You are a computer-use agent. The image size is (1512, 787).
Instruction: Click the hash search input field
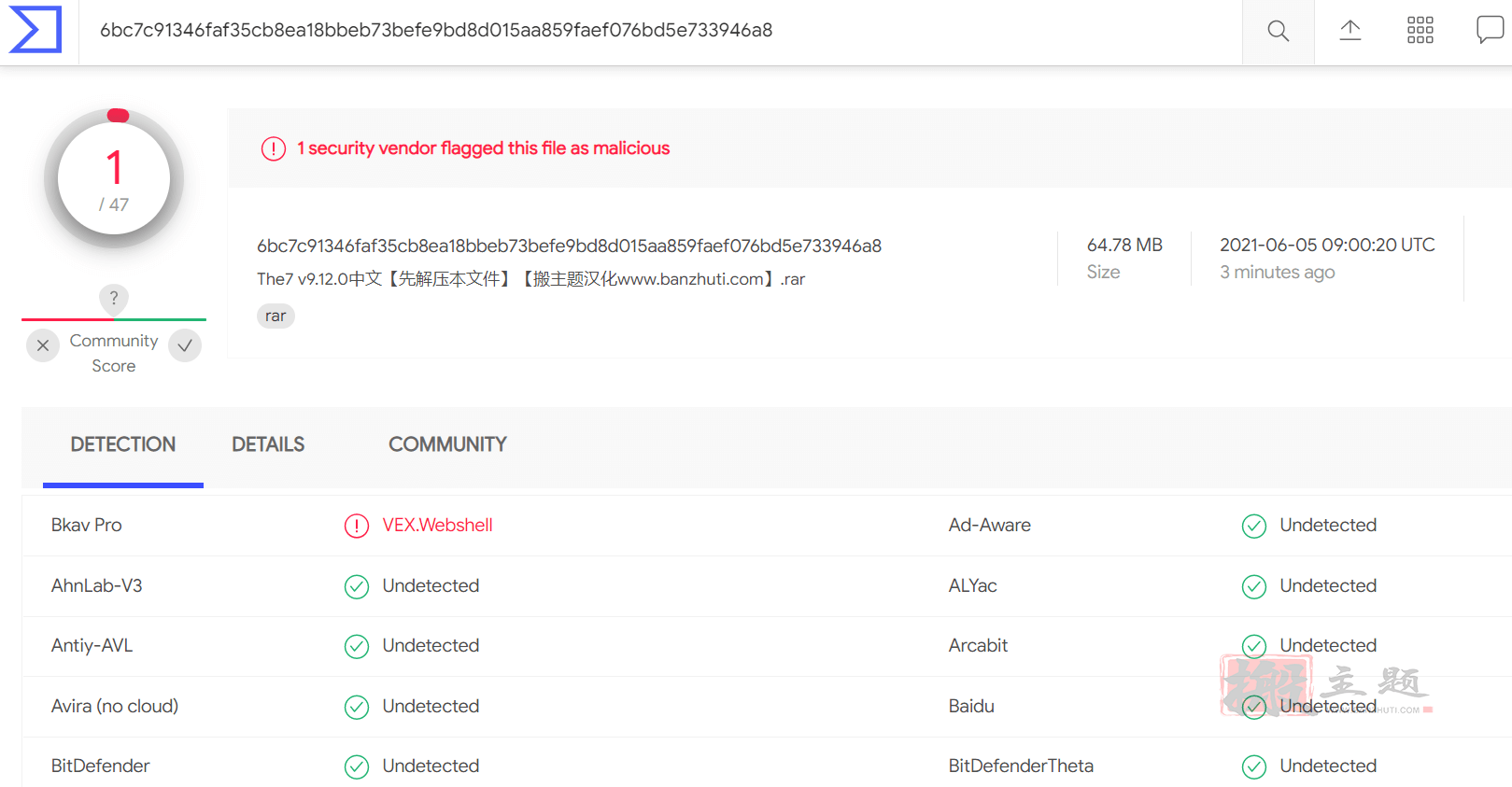coord(660,31)
